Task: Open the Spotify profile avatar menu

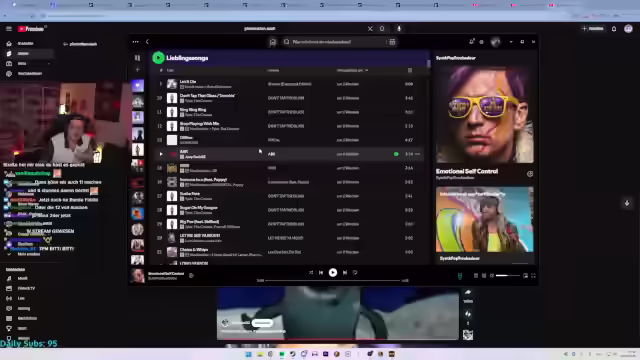Action: click(496, 42)
